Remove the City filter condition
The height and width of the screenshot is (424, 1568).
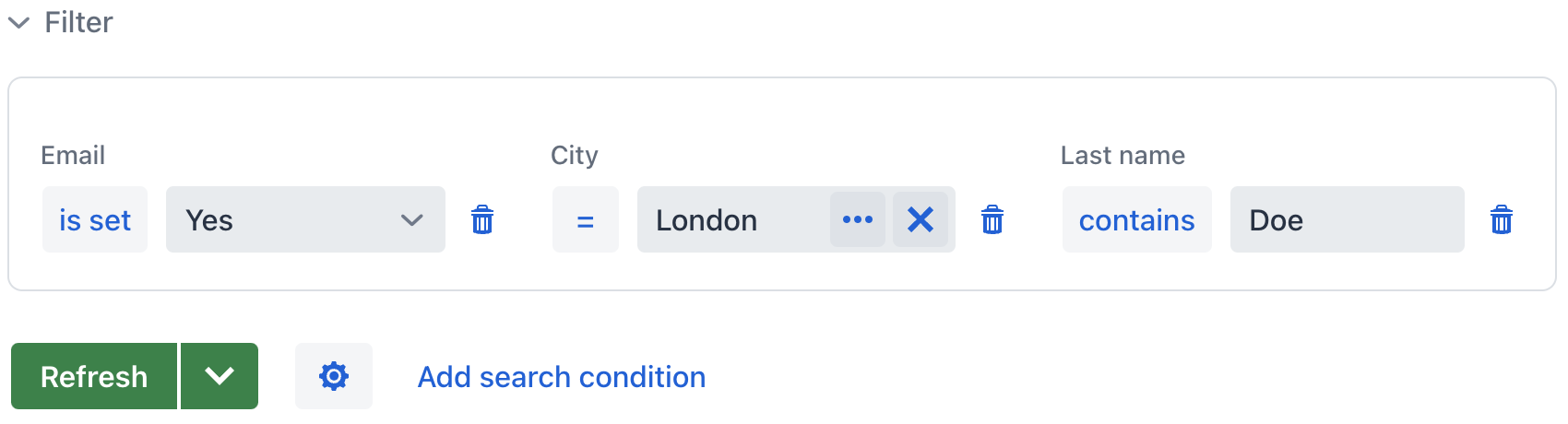coord(992,220)
